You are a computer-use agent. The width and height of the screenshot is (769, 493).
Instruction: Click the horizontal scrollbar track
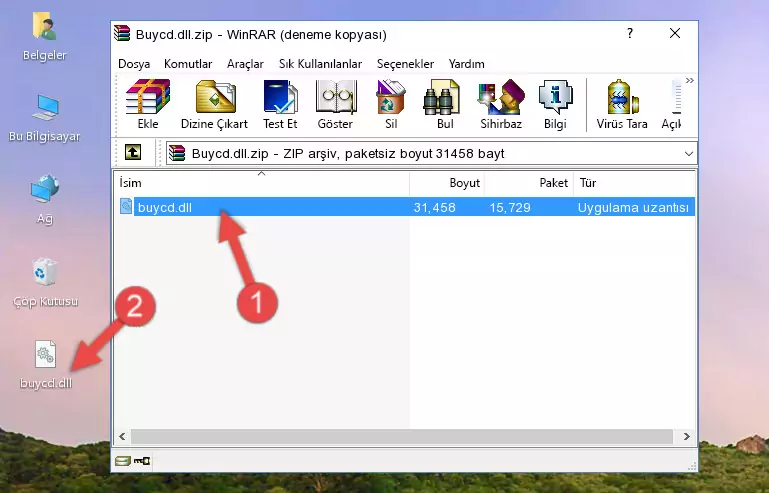402,436
